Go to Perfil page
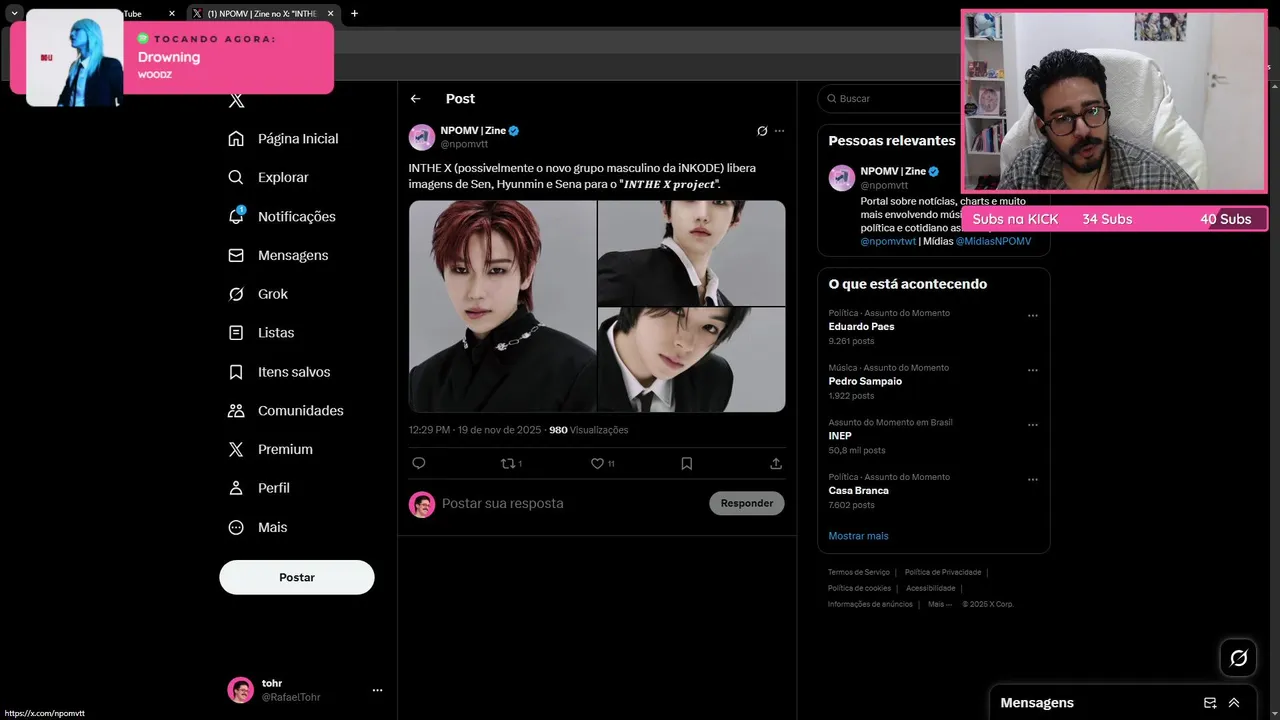The image size is (1280, 720). click(x=260, y=488)
